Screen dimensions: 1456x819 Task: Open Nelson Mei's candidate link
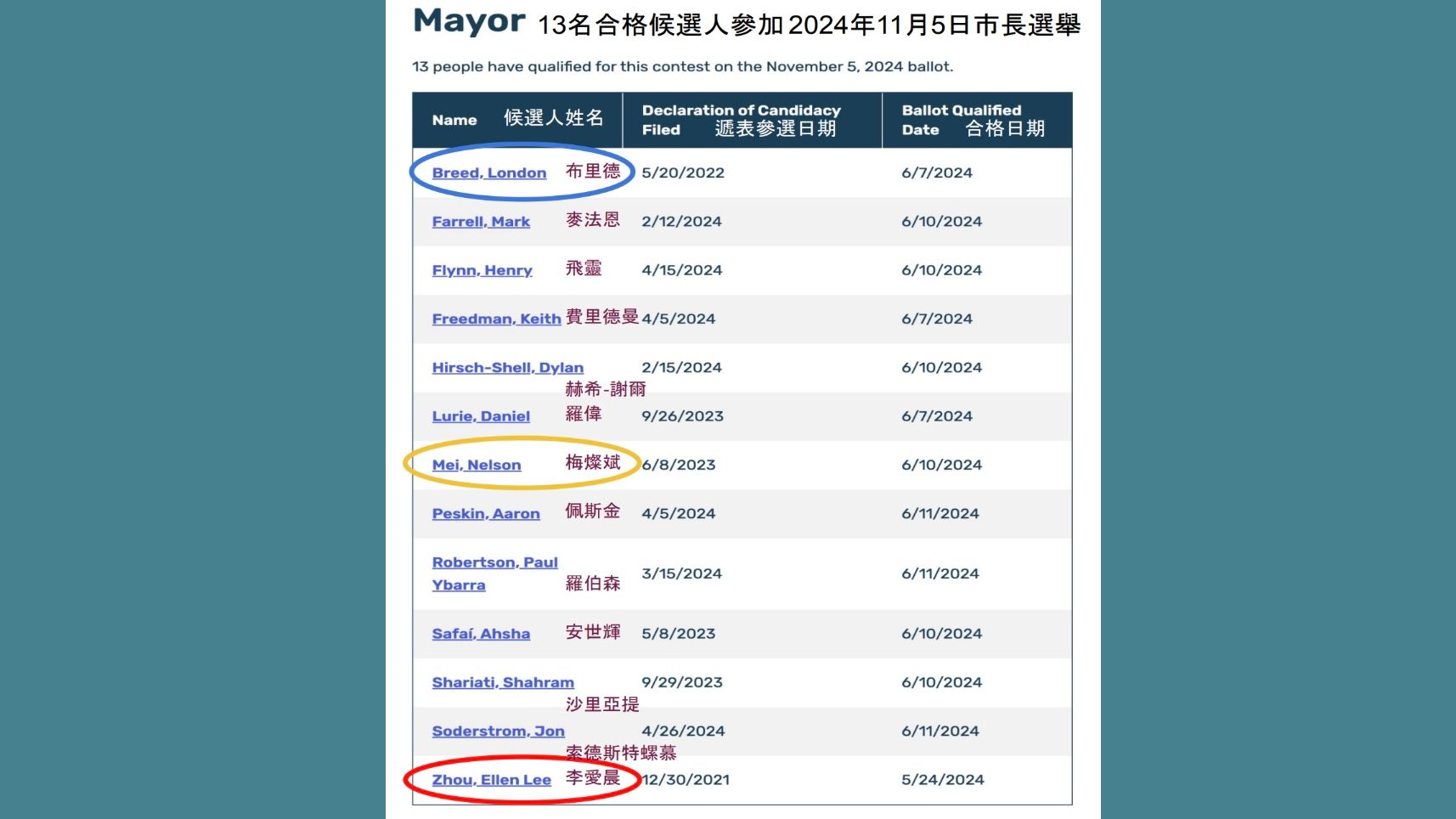pyautogui.click(x=476, y=465)
